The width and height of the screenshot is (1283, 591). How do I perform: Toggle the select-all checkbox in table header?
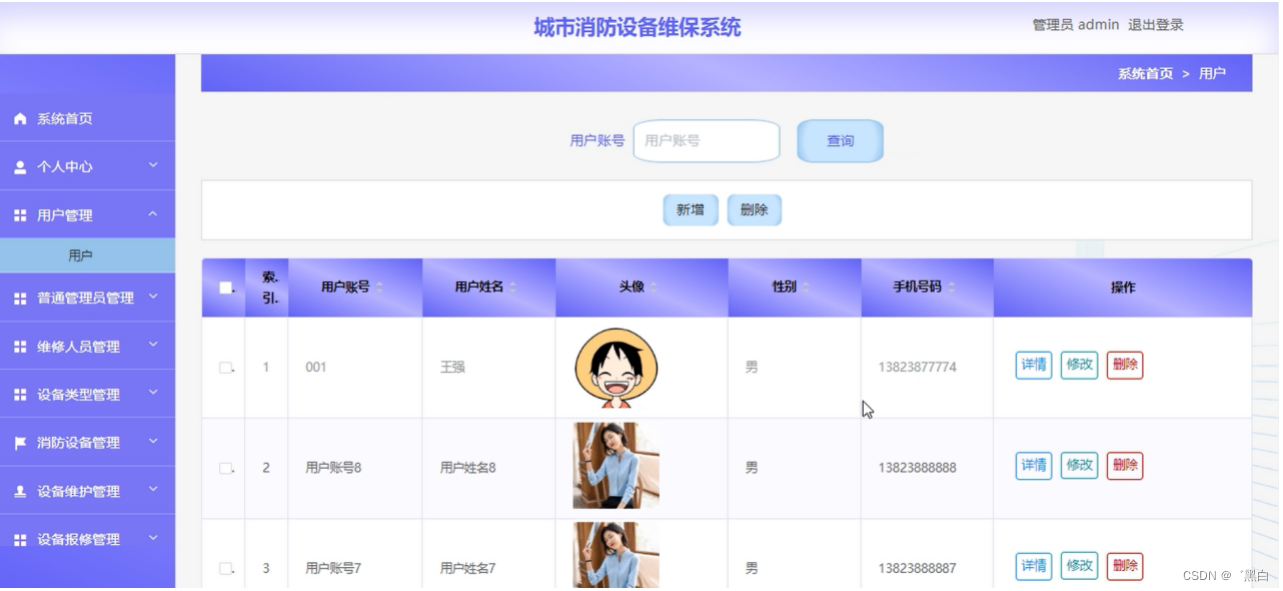[226, 288]
